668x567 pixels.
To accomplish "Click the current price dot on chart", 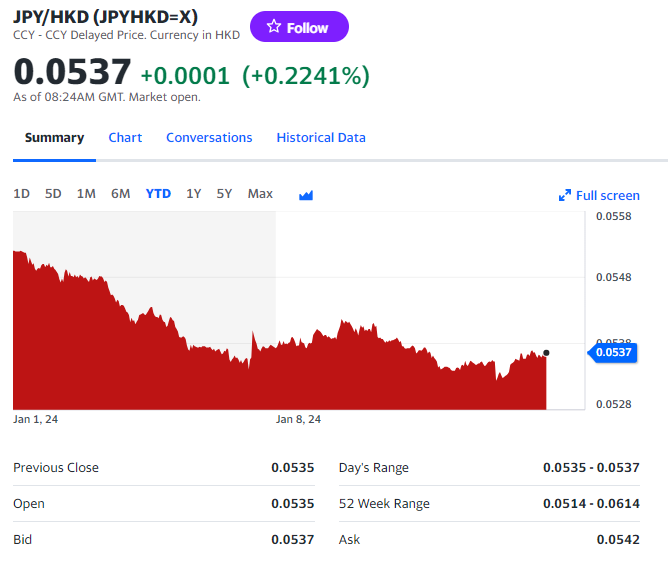I will (x=546, y=353).
